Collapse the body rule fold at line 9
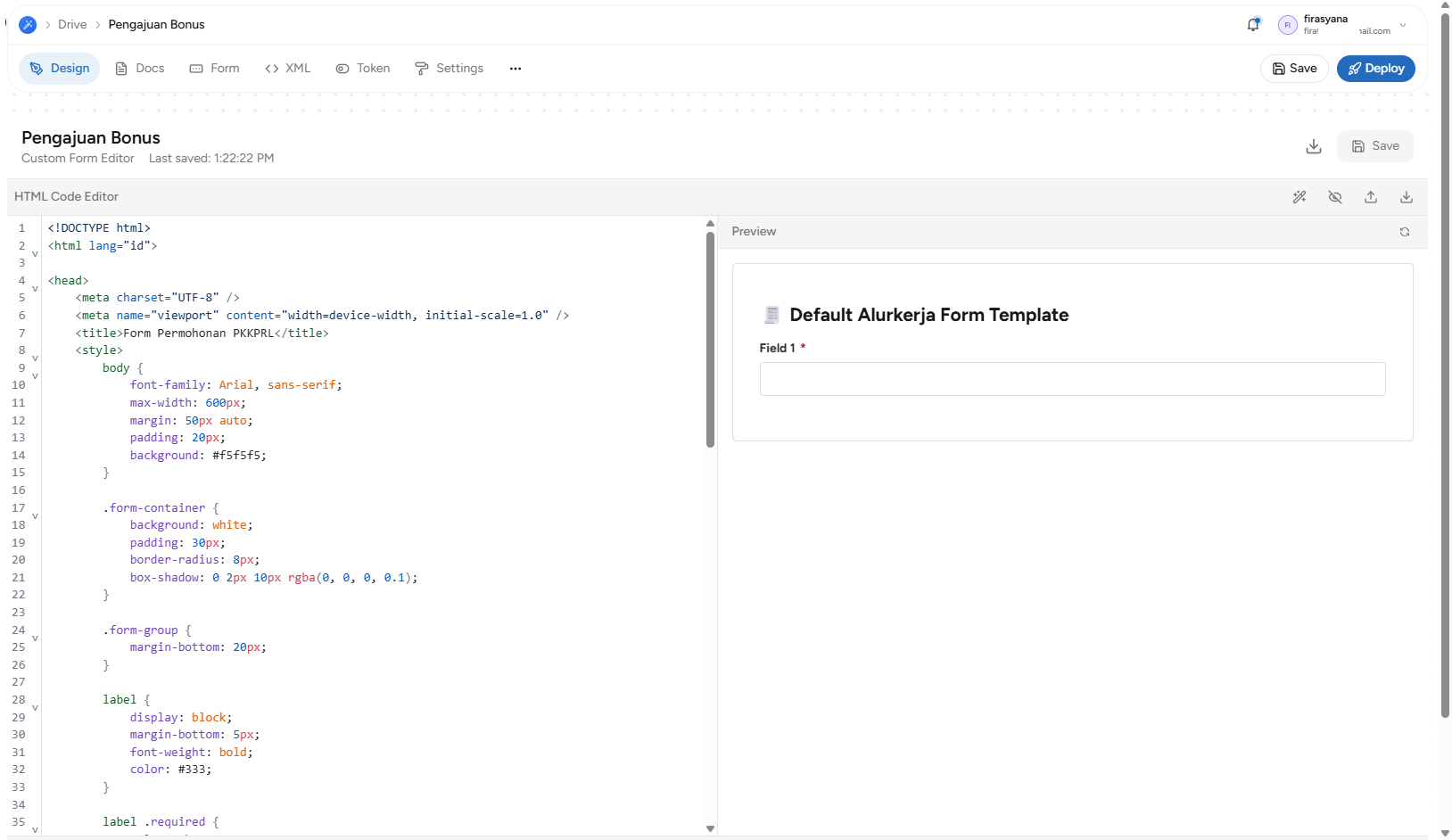 pyautogui.click(x=35, y=376)
